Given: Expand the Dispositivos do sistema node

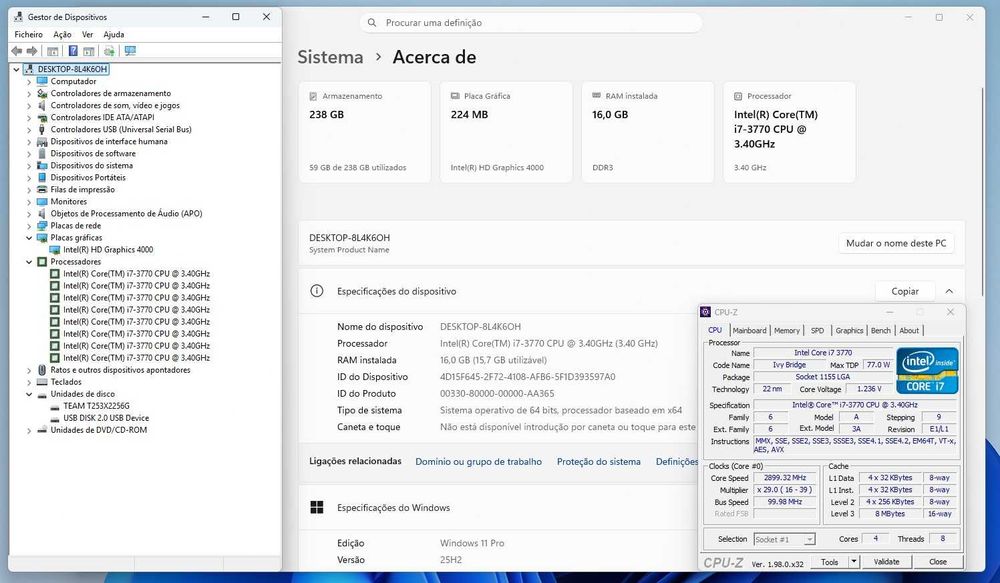Looking at the screenshot, I should tap(29, 166).
